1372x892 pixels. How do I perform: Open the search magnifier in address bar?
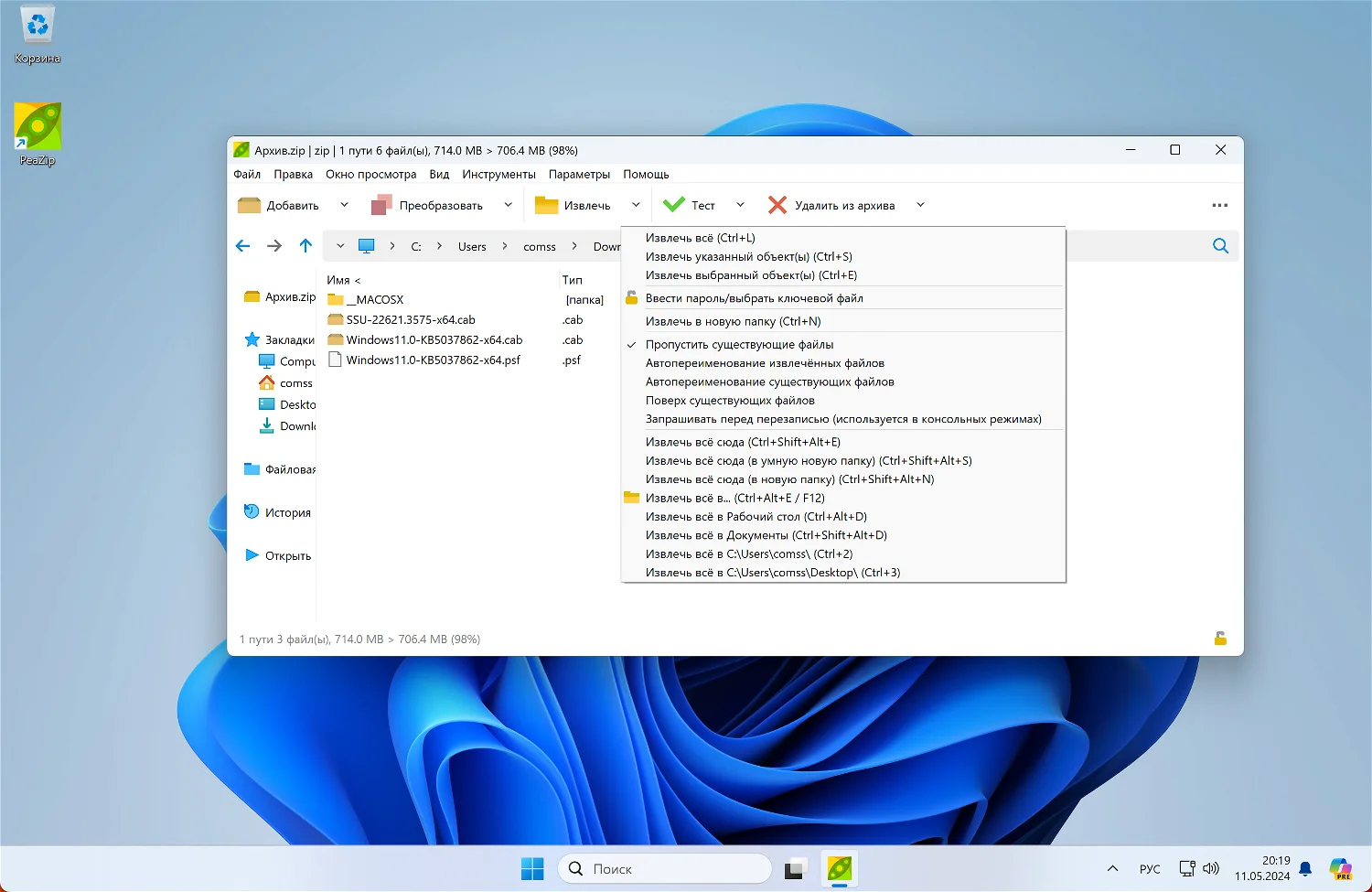(1220, 246)
